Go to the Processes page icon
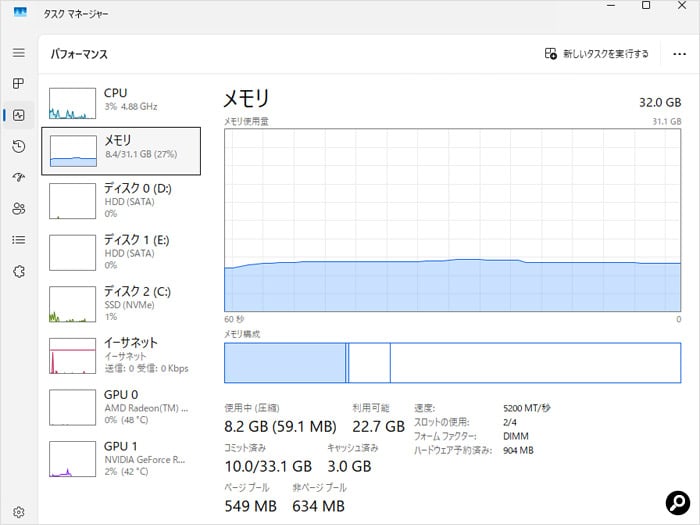This screenshot has width=700, height=525. [x=18, y=84]
